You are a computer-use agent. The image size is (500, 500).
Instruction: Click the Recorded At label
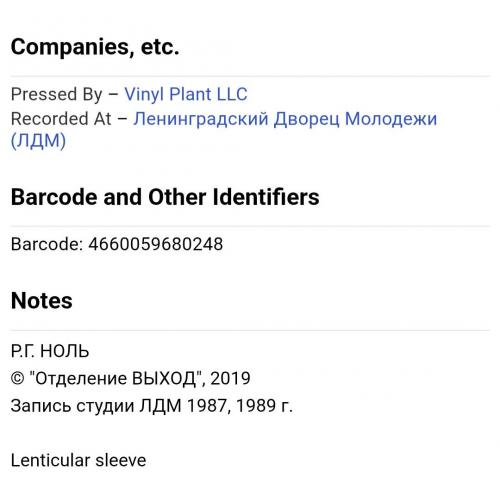[61, 119]
